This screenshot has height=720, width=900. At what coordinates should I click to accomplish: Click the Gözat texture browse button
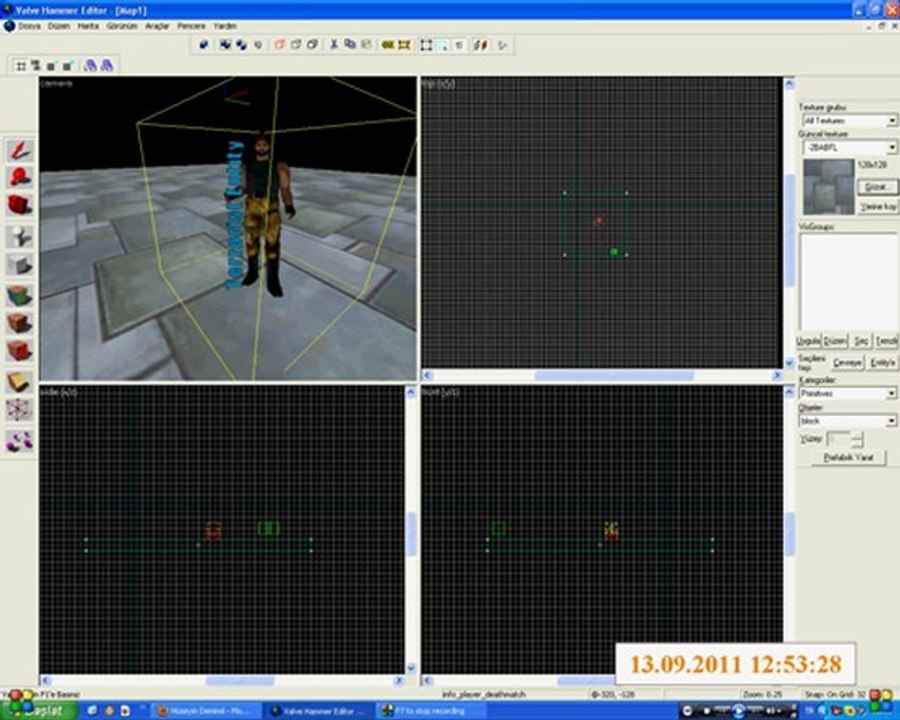coord(878,187)
